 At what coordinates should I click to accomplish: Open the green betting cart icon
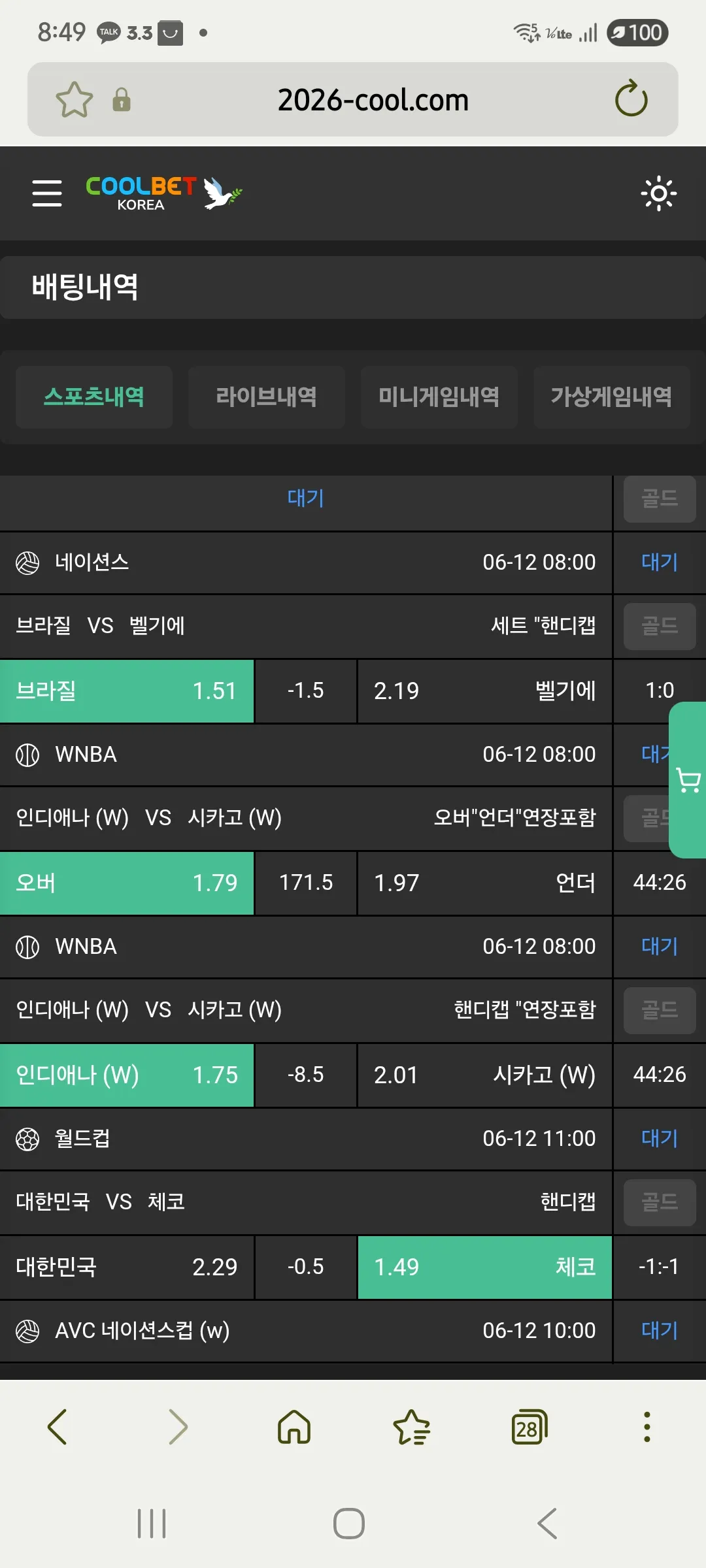688,780
